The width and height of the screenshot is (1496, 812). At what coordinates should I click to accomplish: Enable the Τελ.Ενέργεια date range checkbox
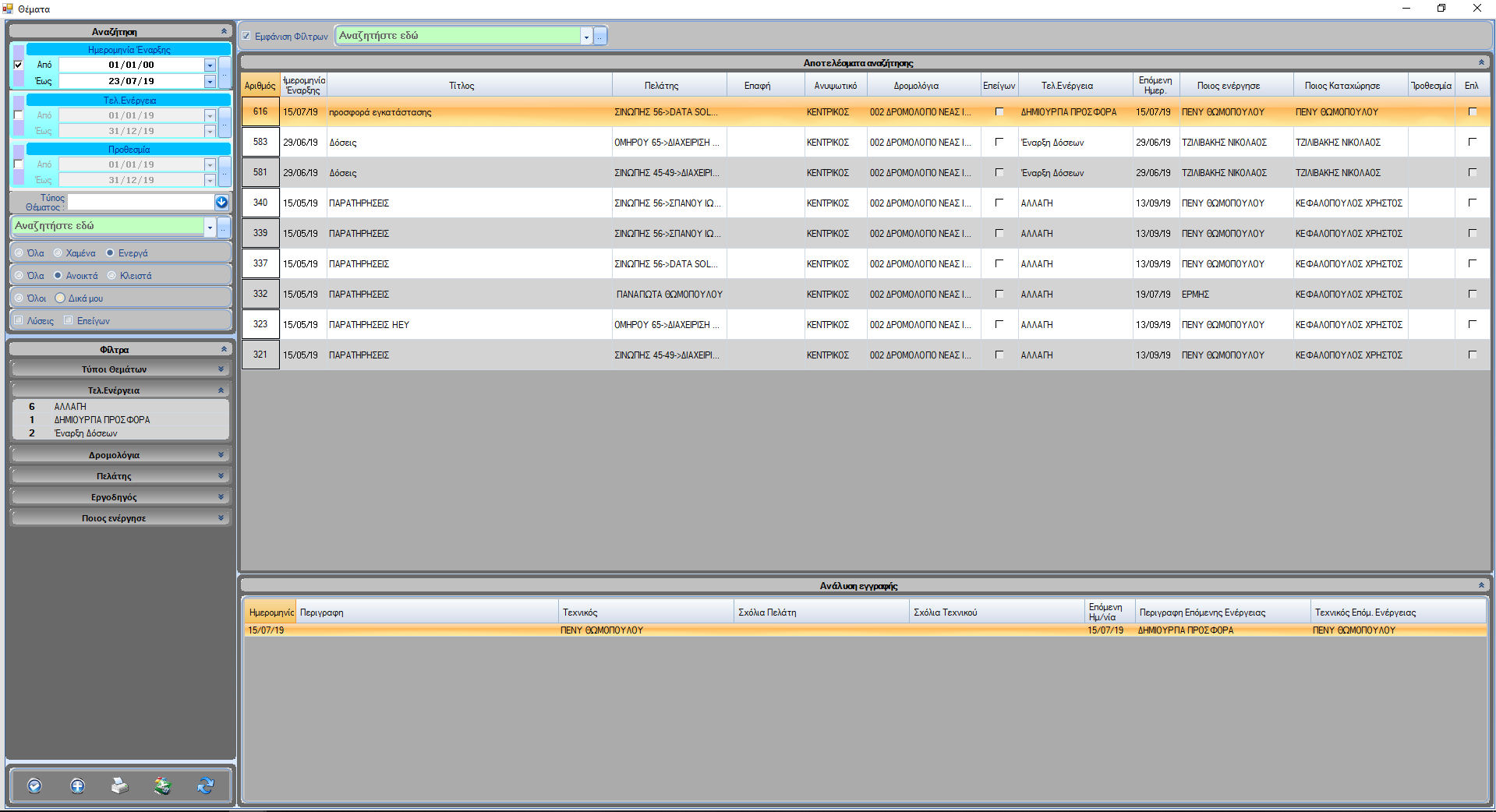click(19, 115)
